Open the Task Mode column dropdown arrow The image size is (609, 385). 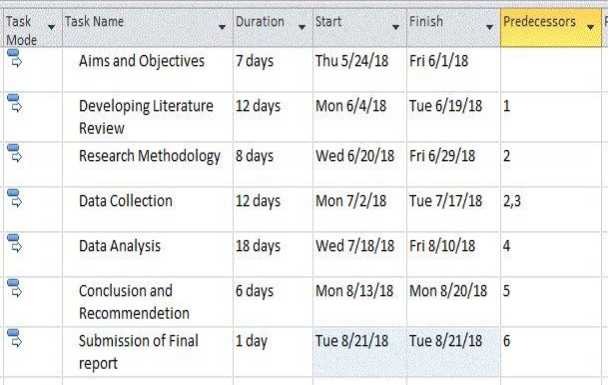(x=51, y=27)
